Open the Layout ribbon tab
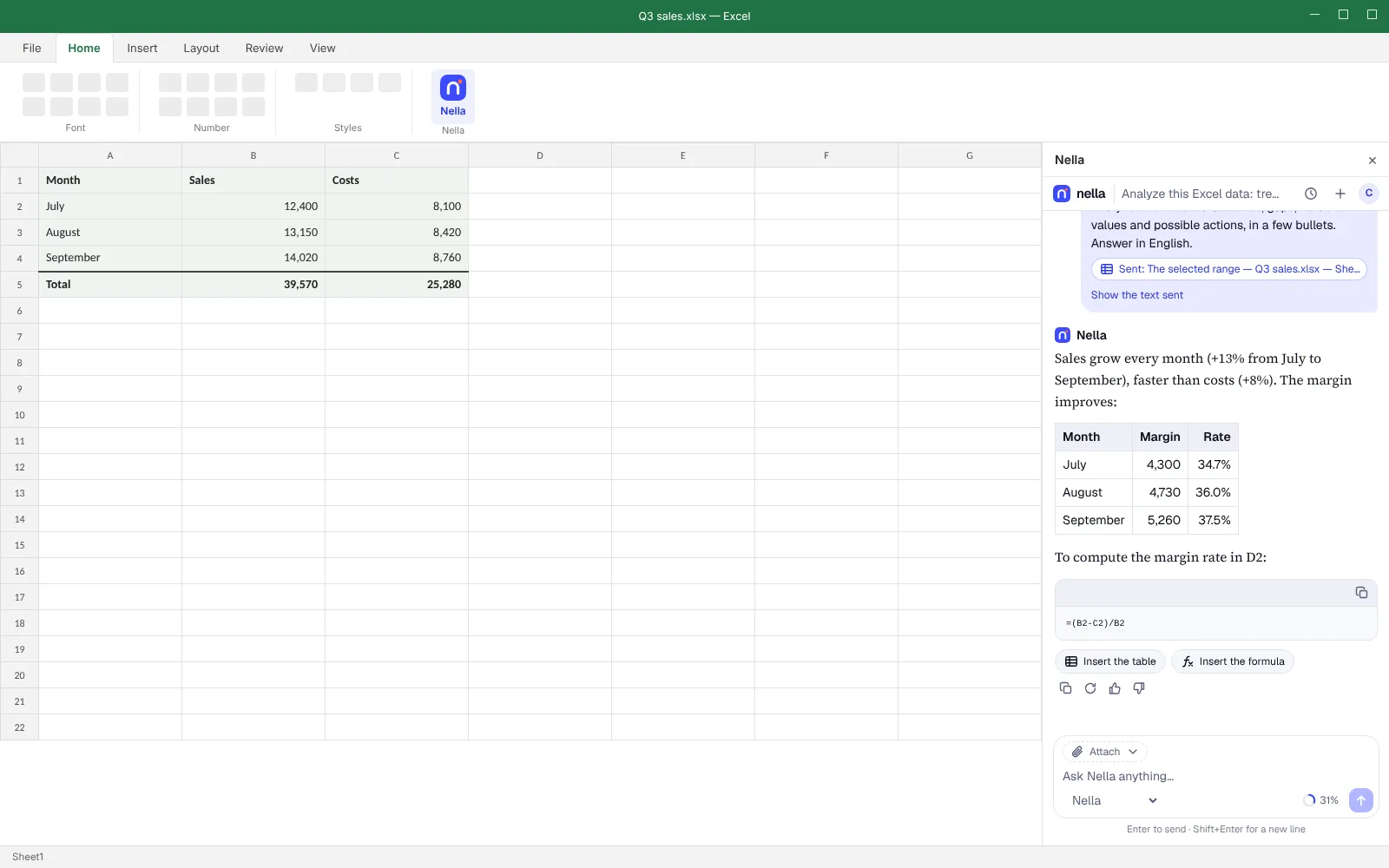Image resolution: width=1389 pixels, height=868 pixels. pyautogui.click(x=201, y=48)
